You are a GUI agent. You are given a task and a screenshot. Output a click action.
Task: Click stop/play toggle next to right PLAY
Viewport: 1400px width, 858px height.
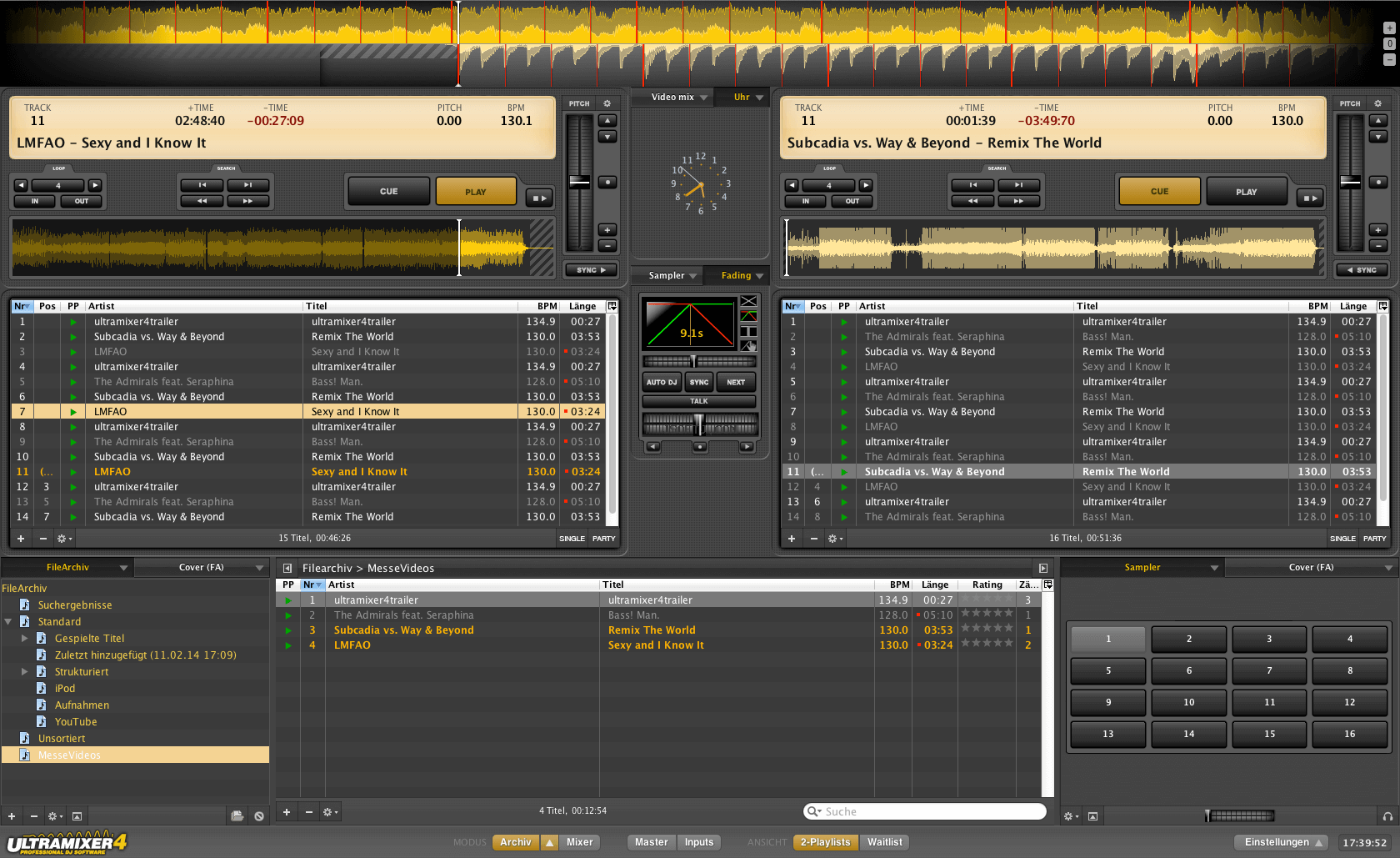(1310, 198)
